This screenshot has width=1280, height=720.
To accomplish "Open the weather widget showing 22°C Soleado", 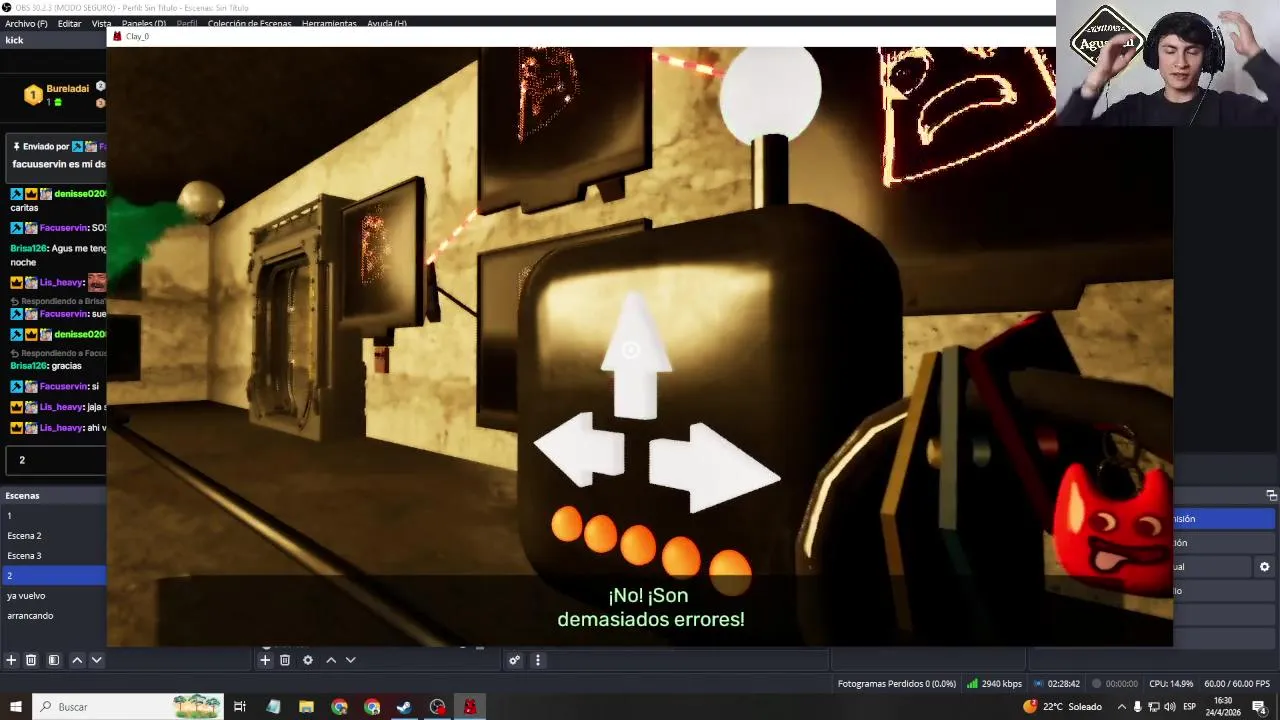I will [x=1062, y=707].
